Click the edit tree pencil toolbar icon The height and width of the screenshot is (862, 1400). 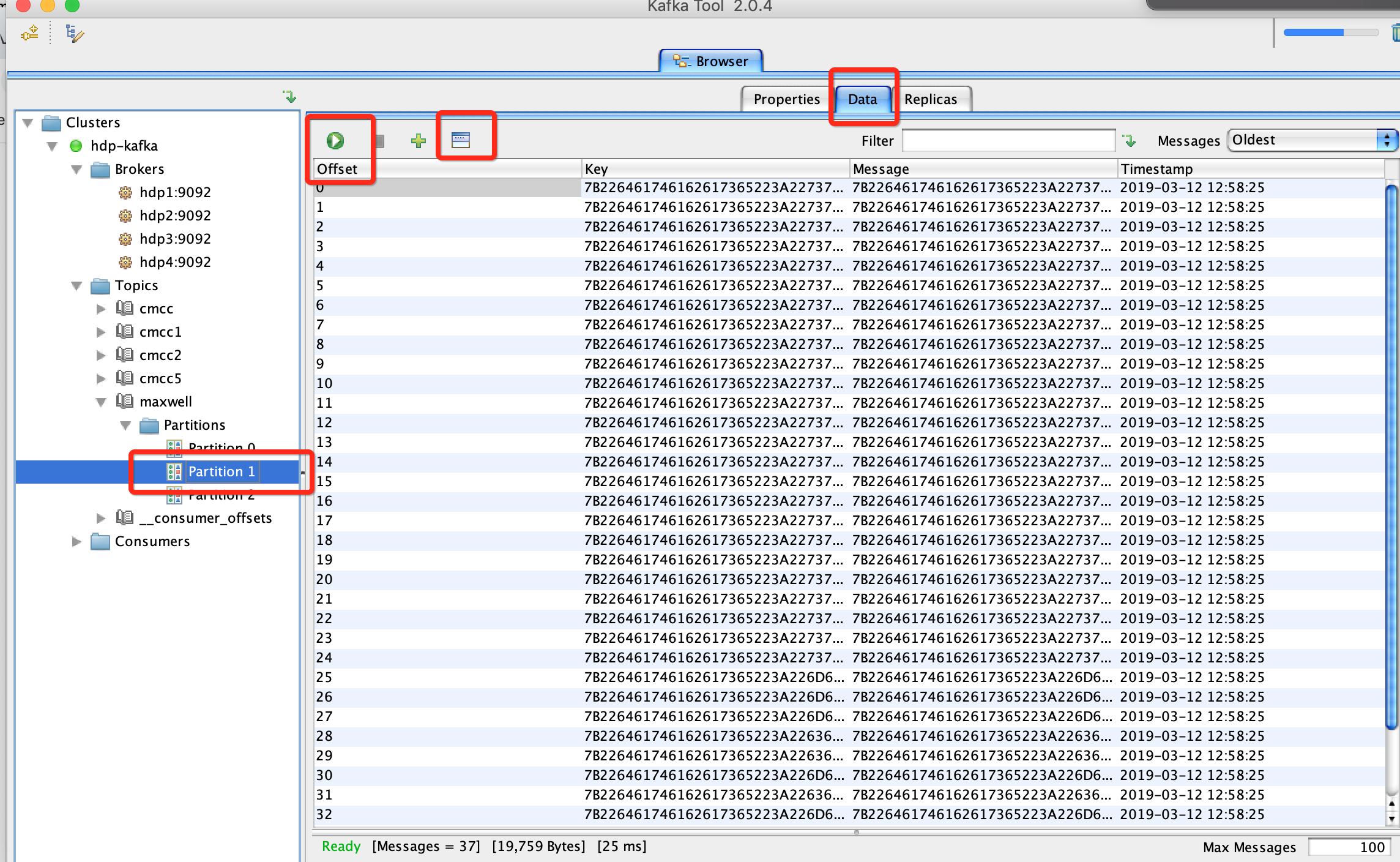coord(75,33)
